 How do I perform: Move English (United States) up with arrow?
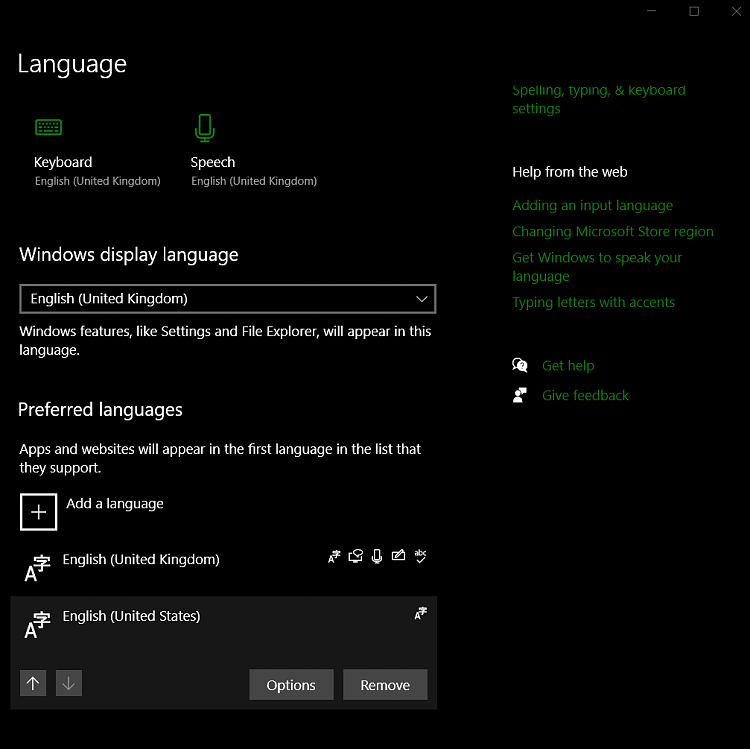33,683
